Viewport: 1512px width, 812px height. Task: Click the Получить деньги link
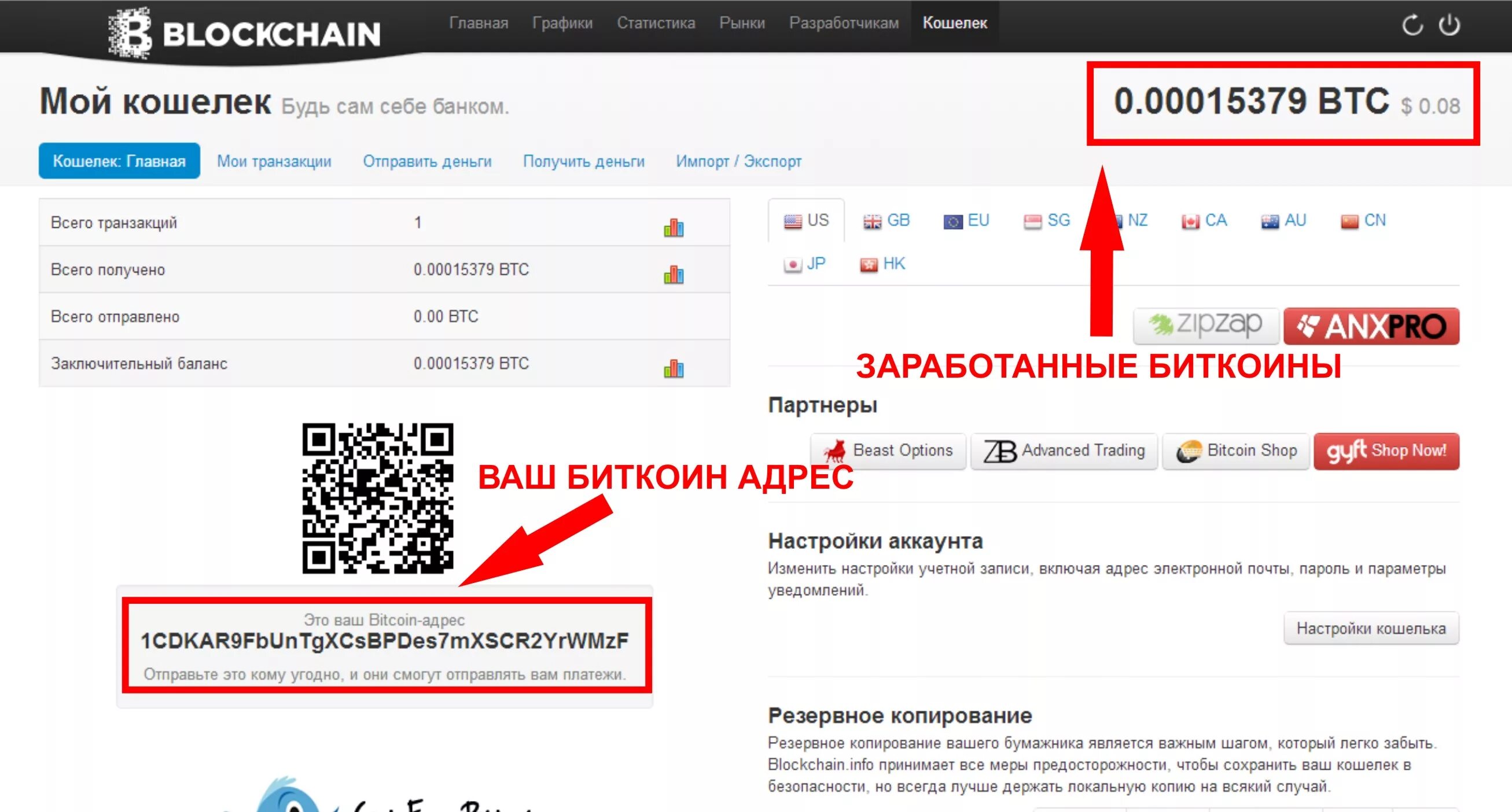coord(582,160)
